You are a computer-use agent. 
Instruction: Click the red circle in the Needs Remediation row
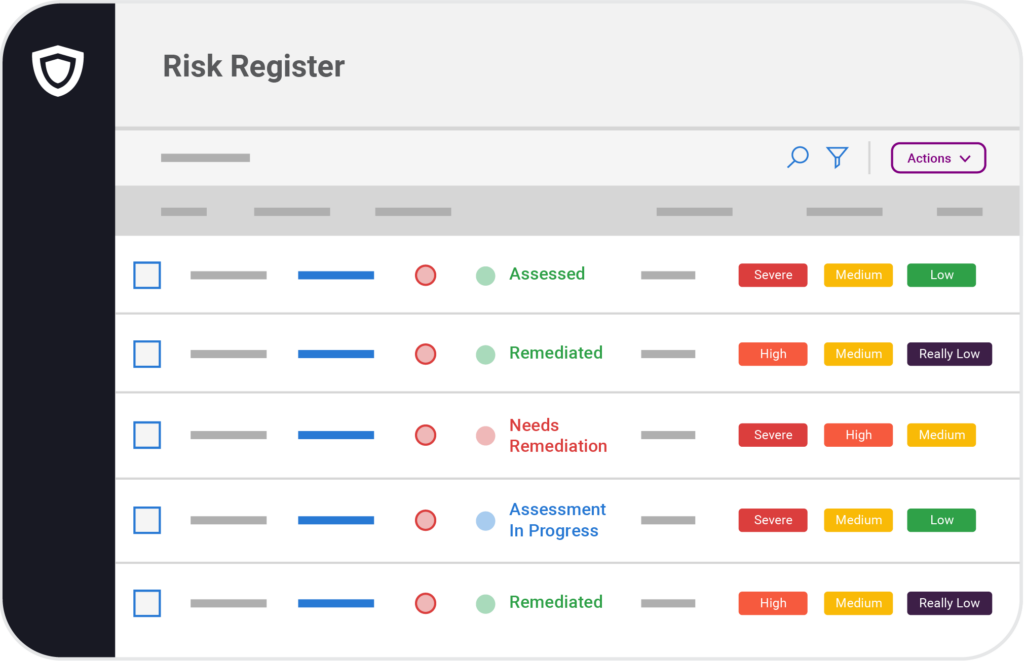coord(425,435)
